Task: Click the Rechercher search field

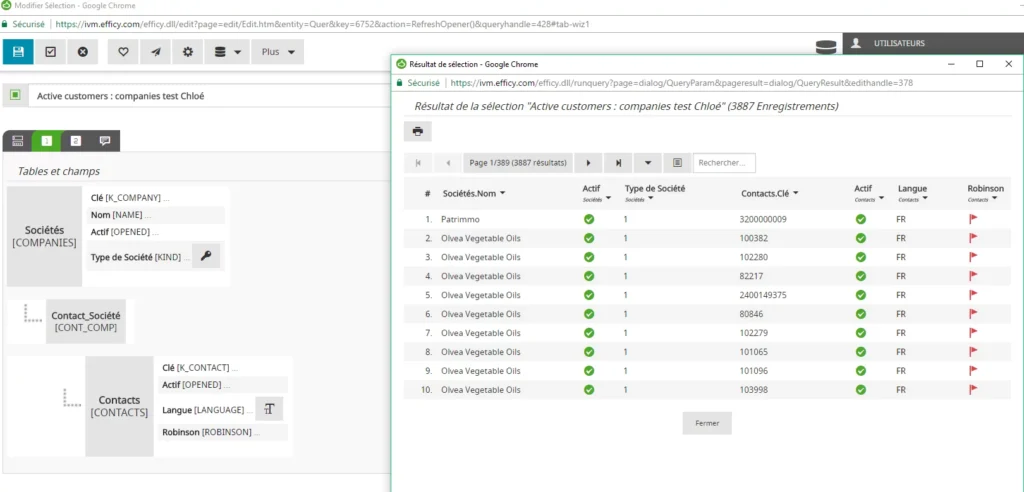Action: coord(725,162)
